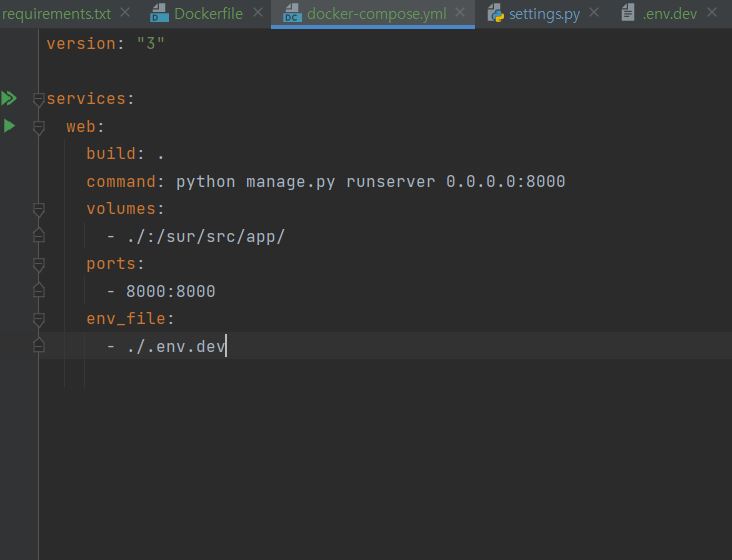Click fold end marker beside ./:/sur/src/app/
This screenshot has height=560, width=732.
click(x=39, y=235)
